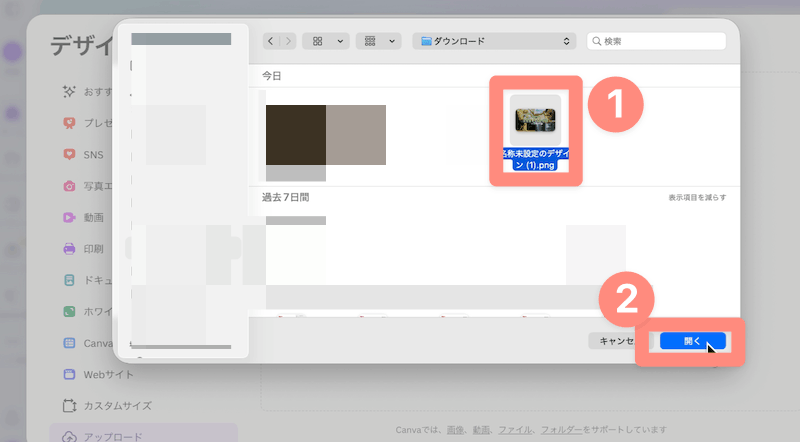Click the 過去7日間 section header
The height and width of the screenshot is (442, 800).
(285, 198)
